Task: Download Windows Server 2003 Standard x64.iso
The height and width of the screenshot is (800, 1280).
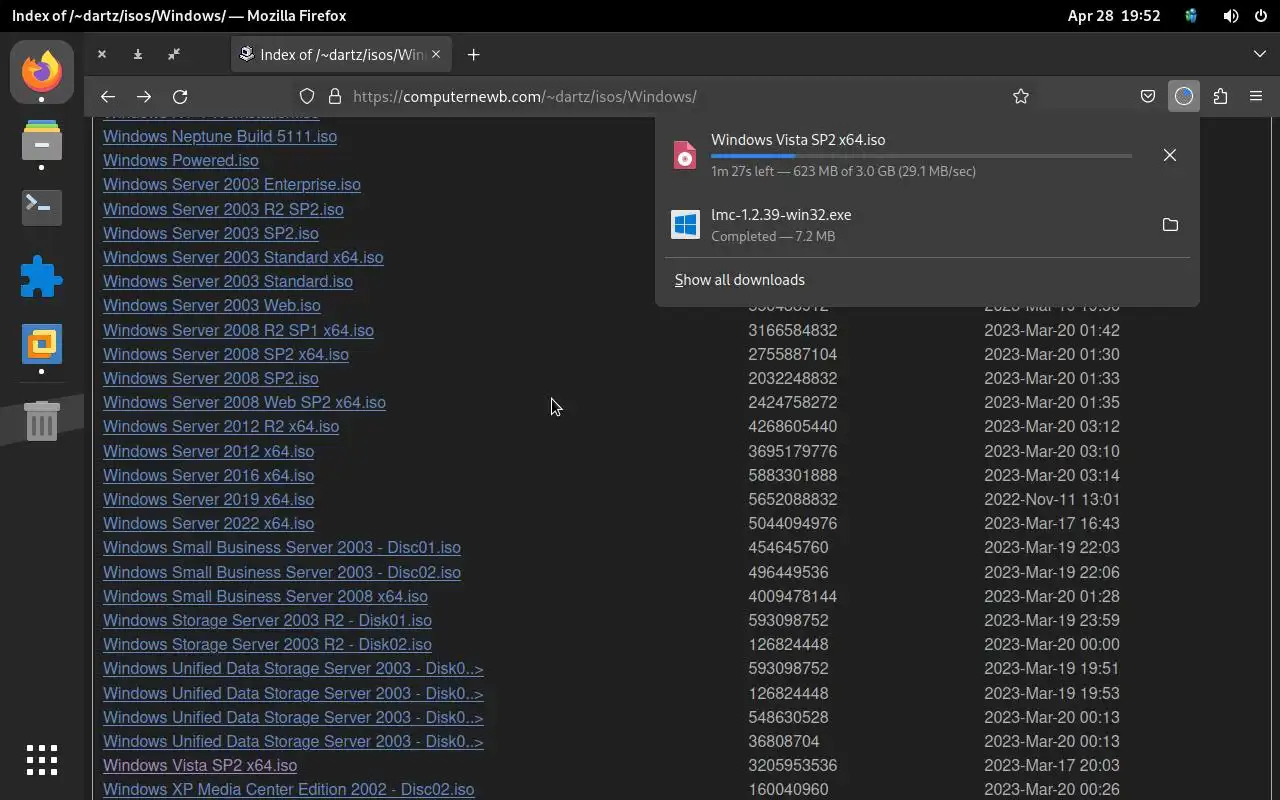Action: point(243,257)
